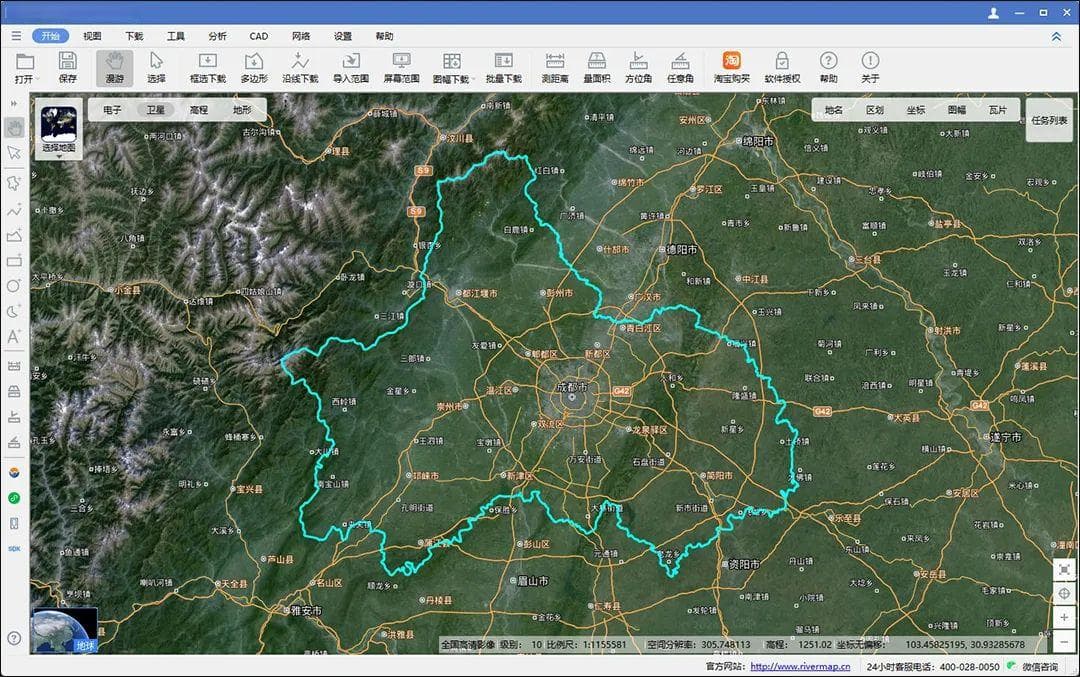Open the 分析 menu tab

(218, 36)
